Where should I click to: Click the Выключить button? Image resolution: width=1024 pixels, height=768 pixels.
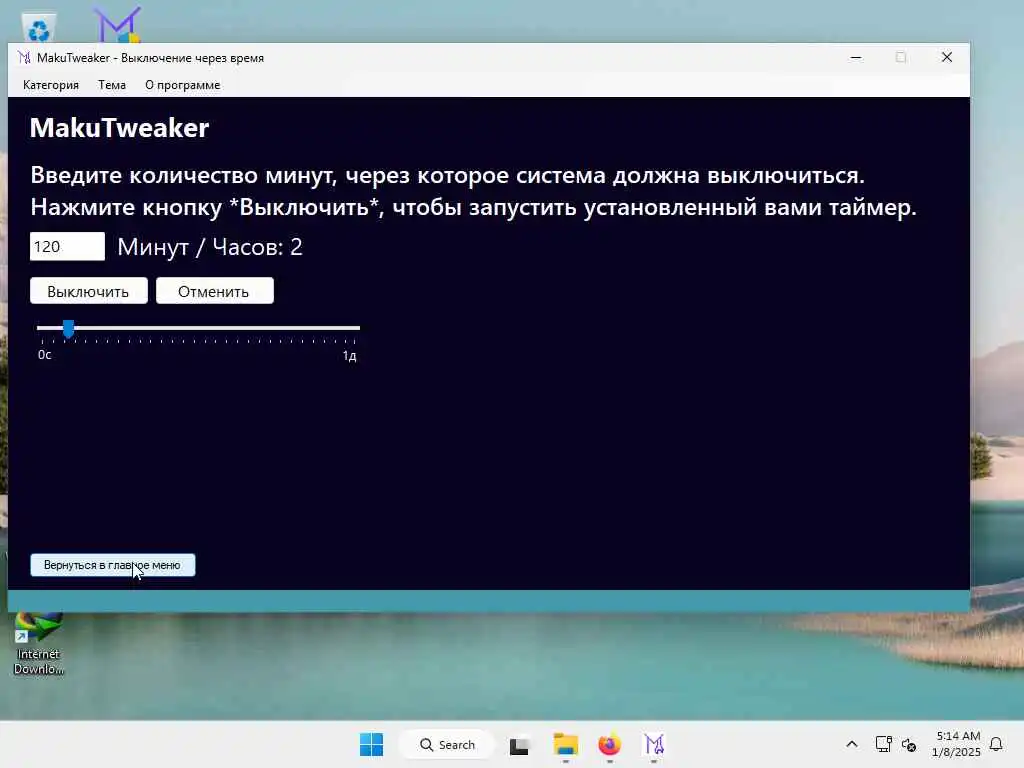coord(89,291)
